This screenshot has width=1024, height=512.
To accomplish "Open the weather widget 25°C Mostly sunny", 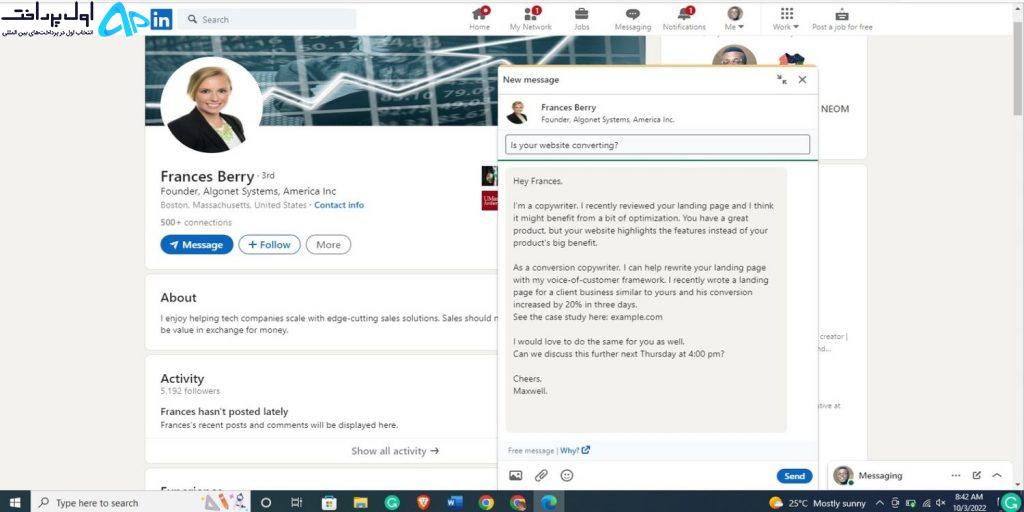I will 818,503.
